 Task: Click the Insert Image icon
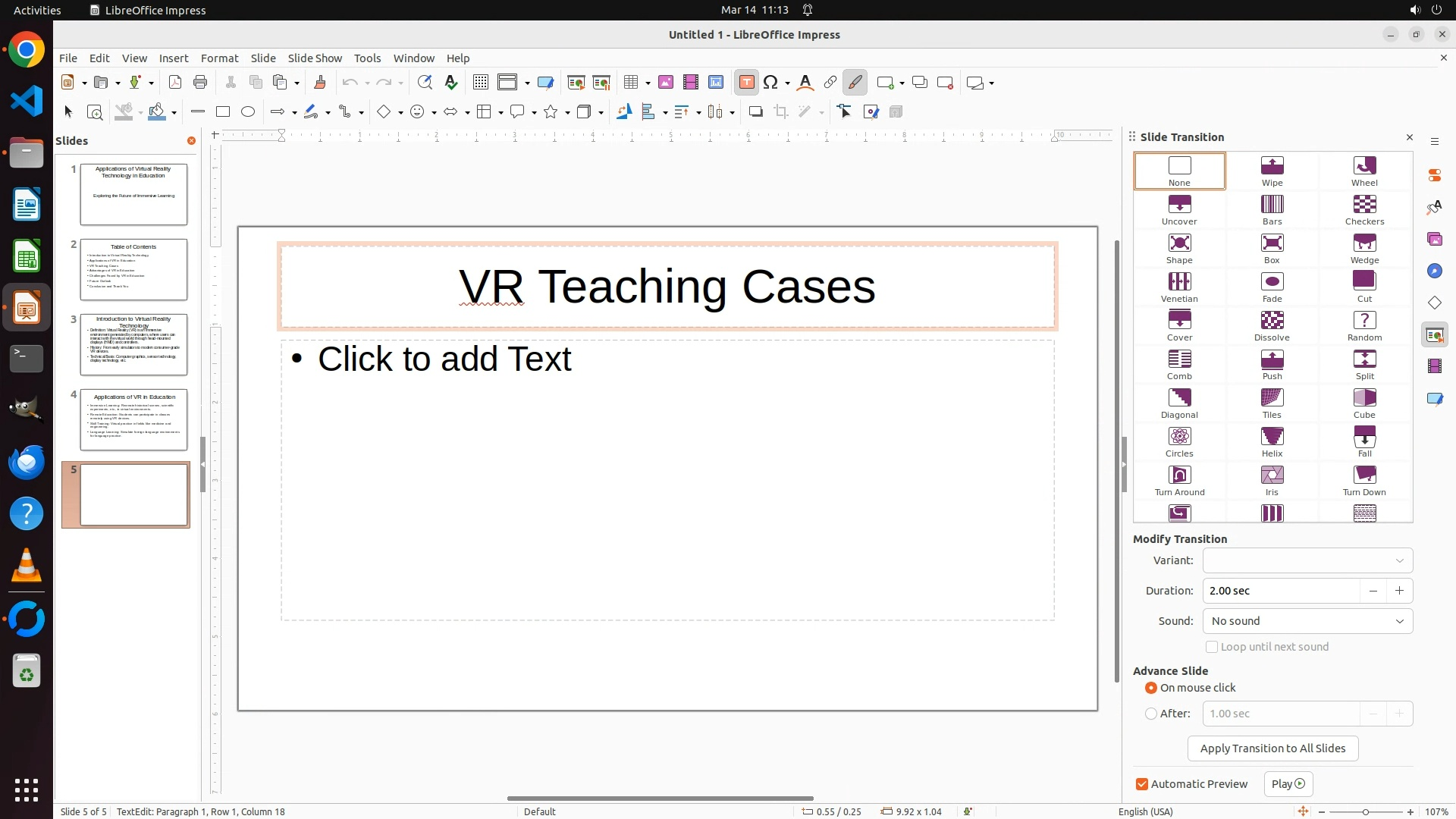[665, 83]
